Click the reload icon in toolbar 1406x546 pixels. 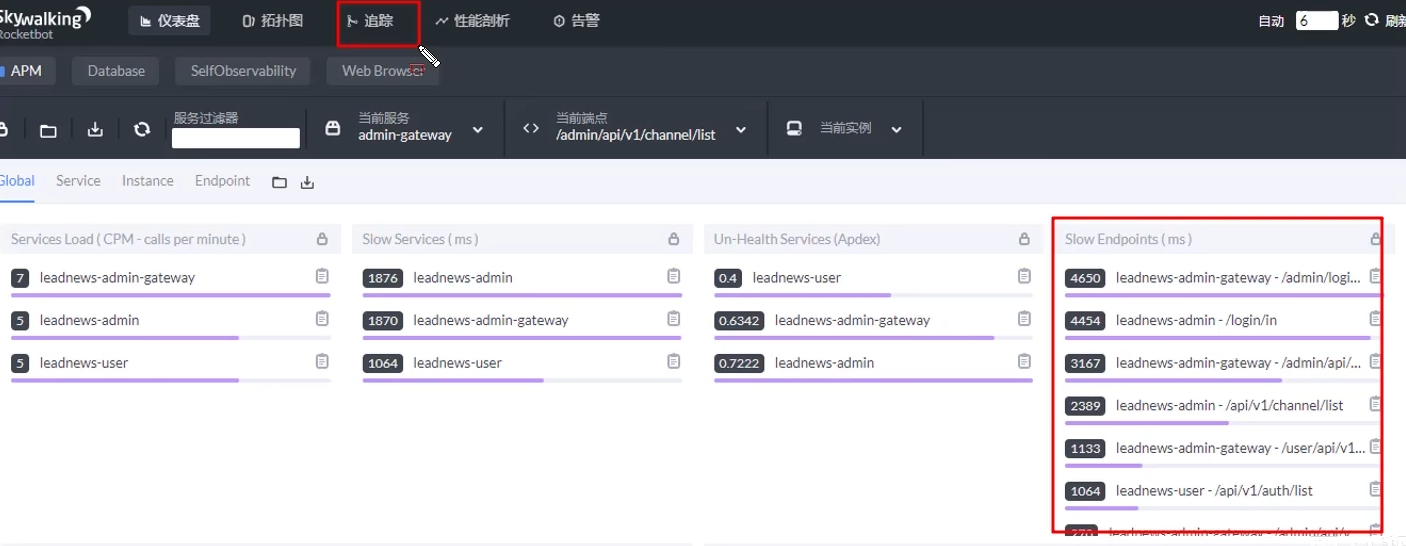tap(142, 129)
